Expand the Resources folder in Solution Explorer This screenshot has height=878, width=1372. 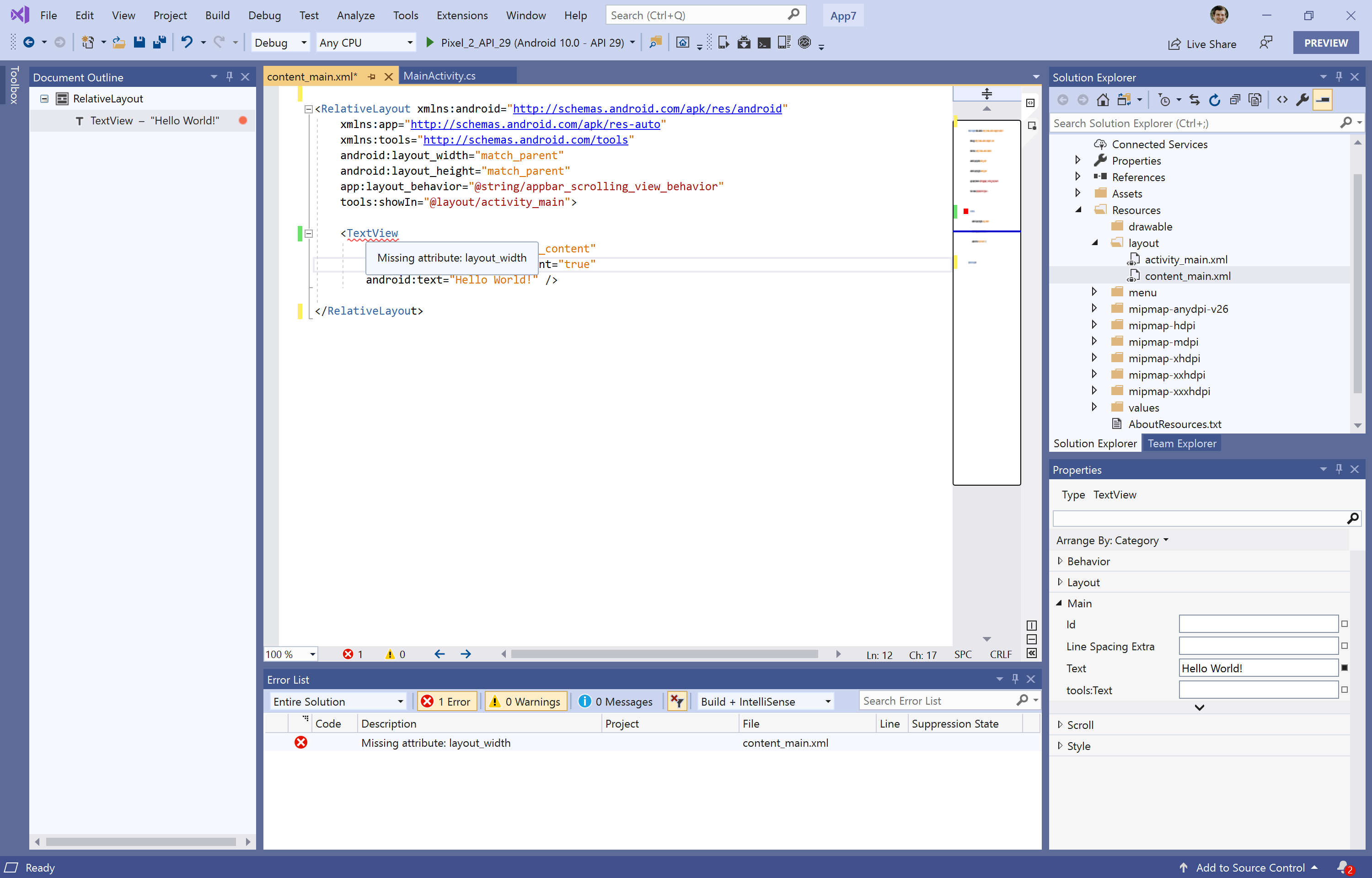tap(1080, 209)
